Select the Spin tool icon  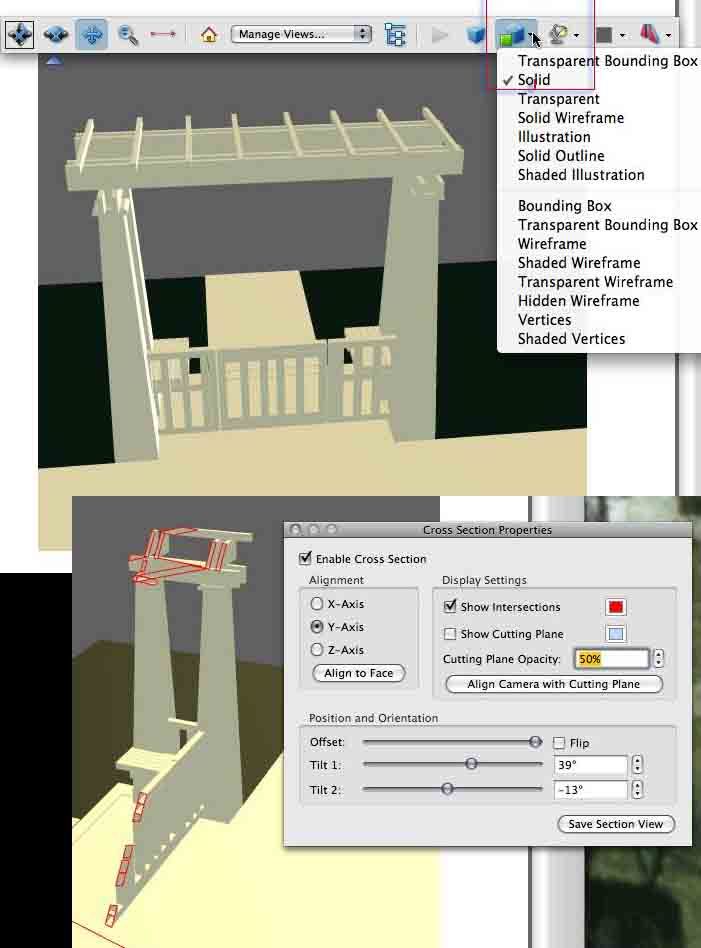click(56, 34)
